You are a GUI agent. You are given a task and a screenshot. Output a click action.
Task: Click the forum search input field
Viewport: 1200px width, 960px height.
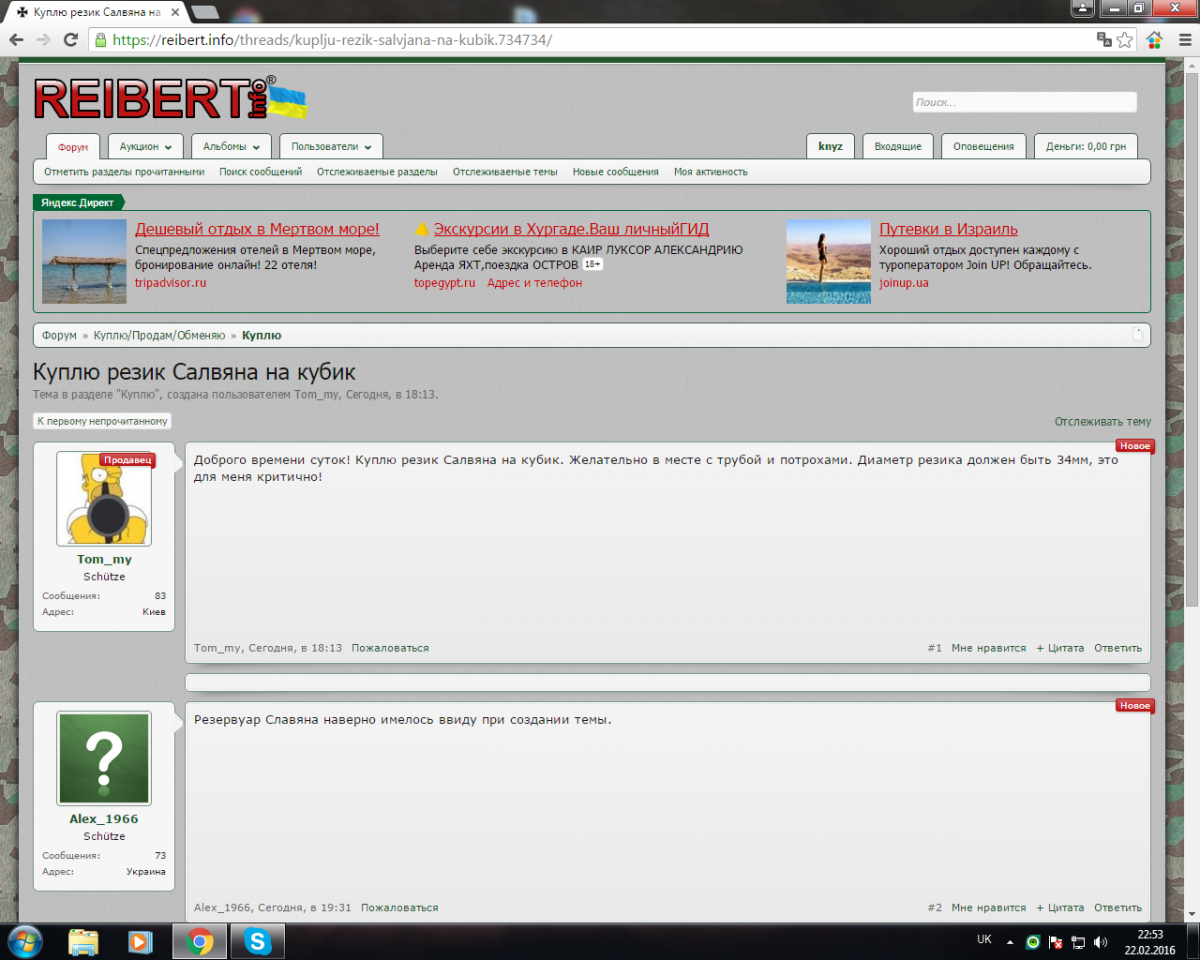tap(1024, 102)
